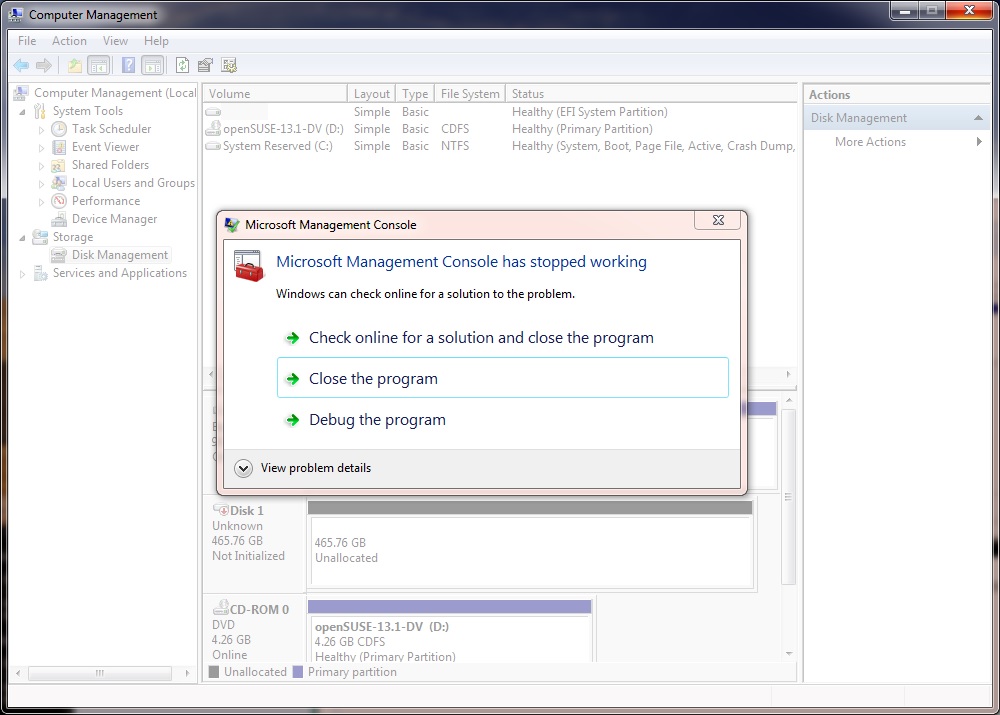Image resolution: width=1000 pixels, height=715 pixels.
Task: Select the openSUSE-13.1-DV (D:) volume disc icon
Action: point(213,129)
